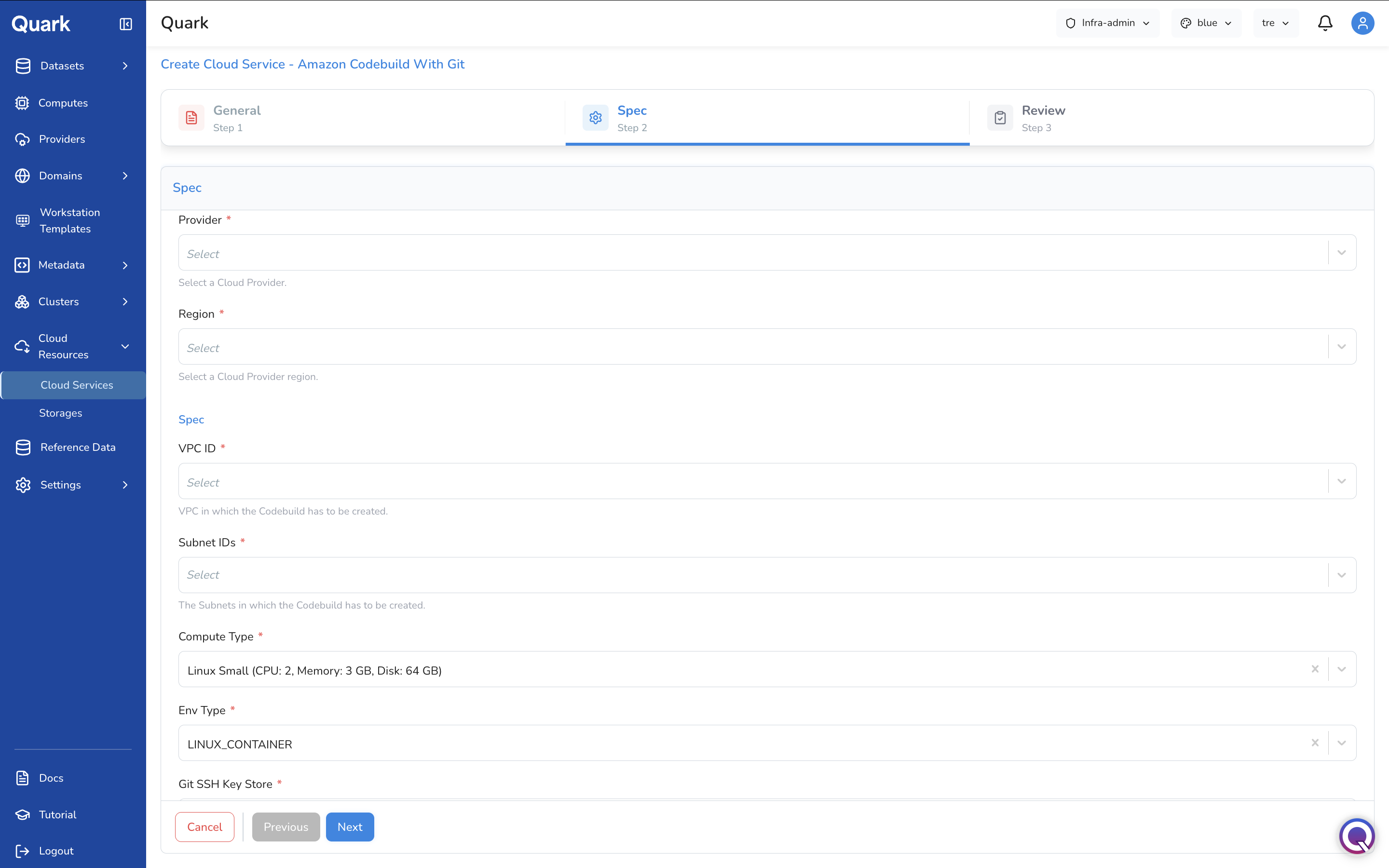Click the Providers cloud icon
This screenshot has height=868, width=1389.
tap(22, 139)
